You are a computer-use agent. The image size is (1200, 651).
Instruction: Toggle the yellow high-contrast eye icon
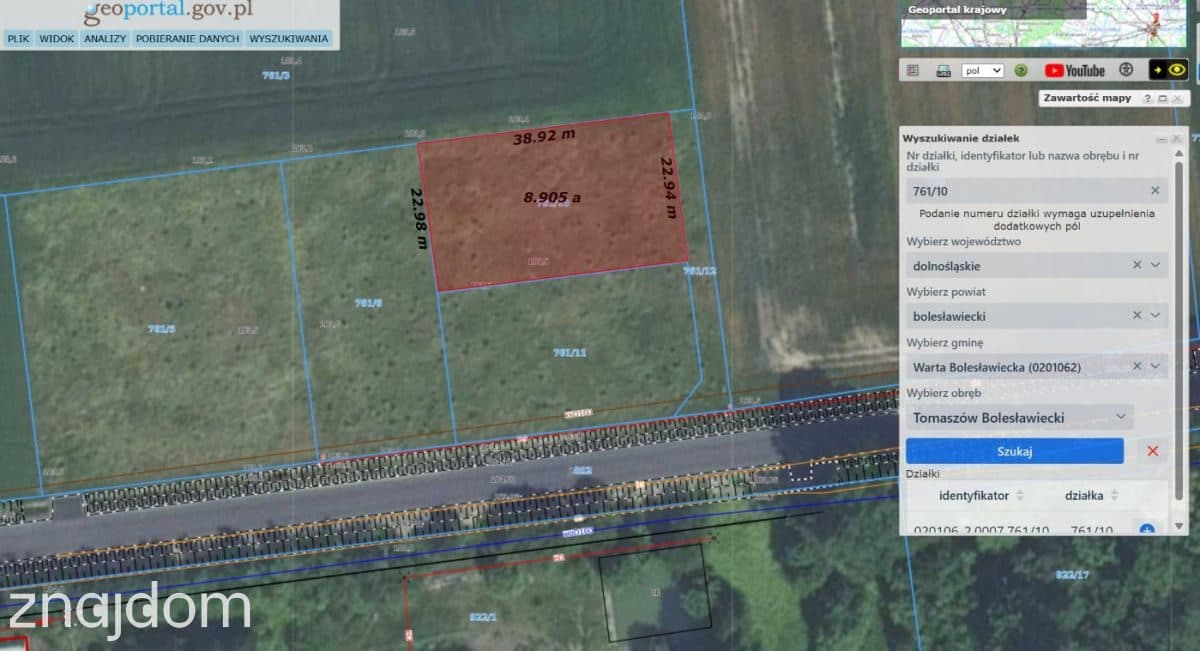pyautogui.click(x=1178, y=70)
